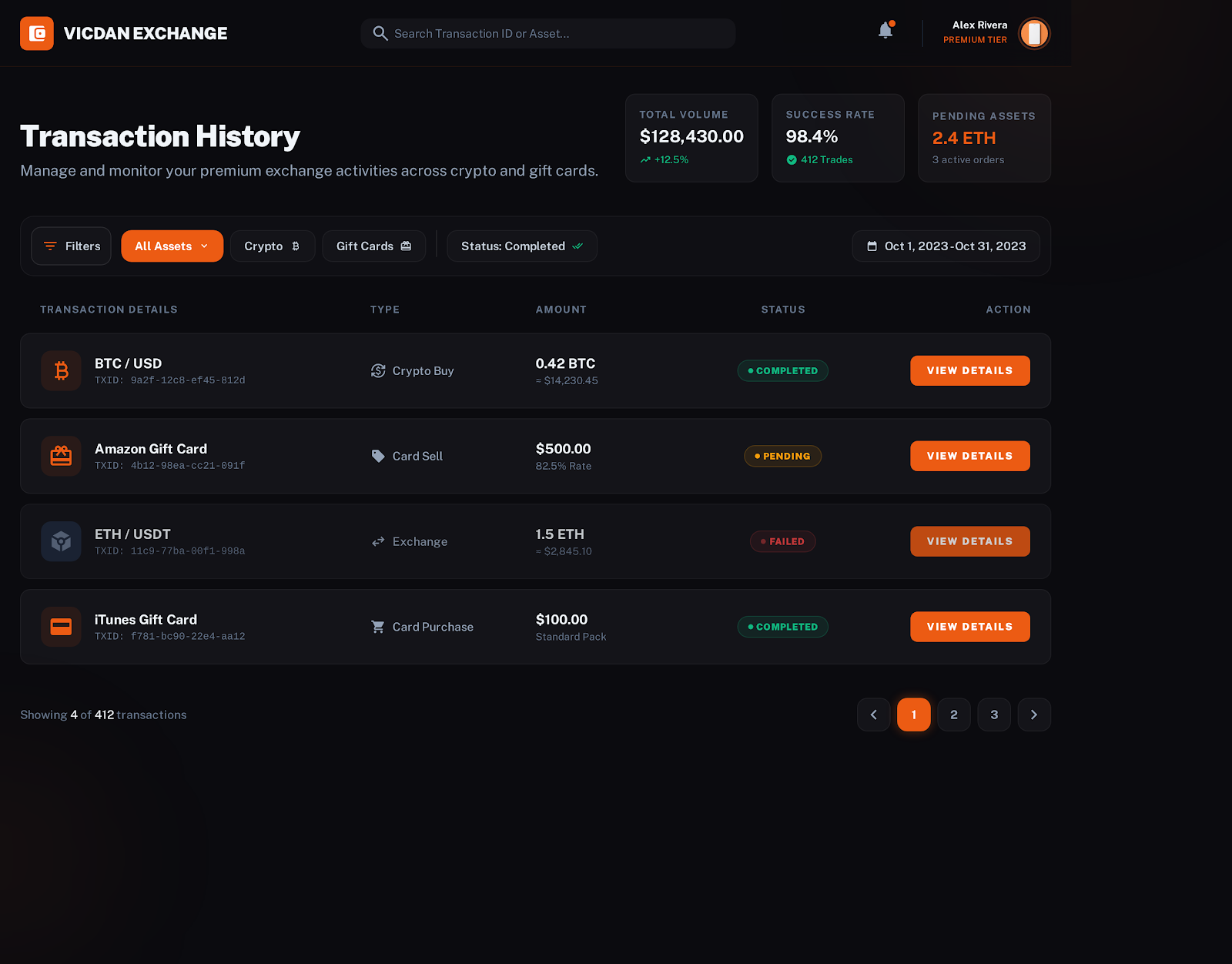Viewport: 1232px width, 964px height.
Task: Click the Search Transaction ID input field
Action: click(558, 34)
